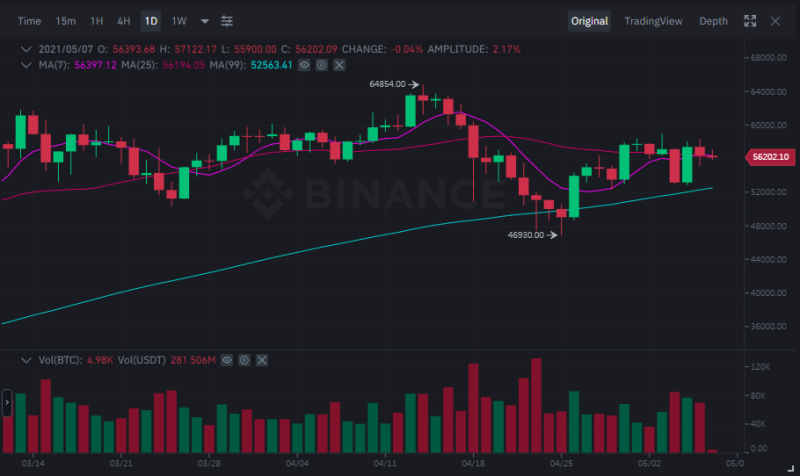The image size is (800, 476).
Task: Click the MA(25) value 56194.05
Action: [184, 65]
